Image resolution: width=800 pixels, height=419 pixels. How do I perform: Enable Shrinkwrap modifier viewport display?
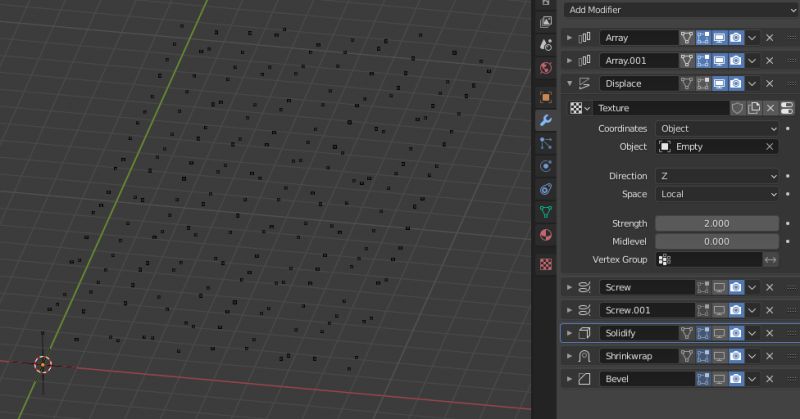719,356
